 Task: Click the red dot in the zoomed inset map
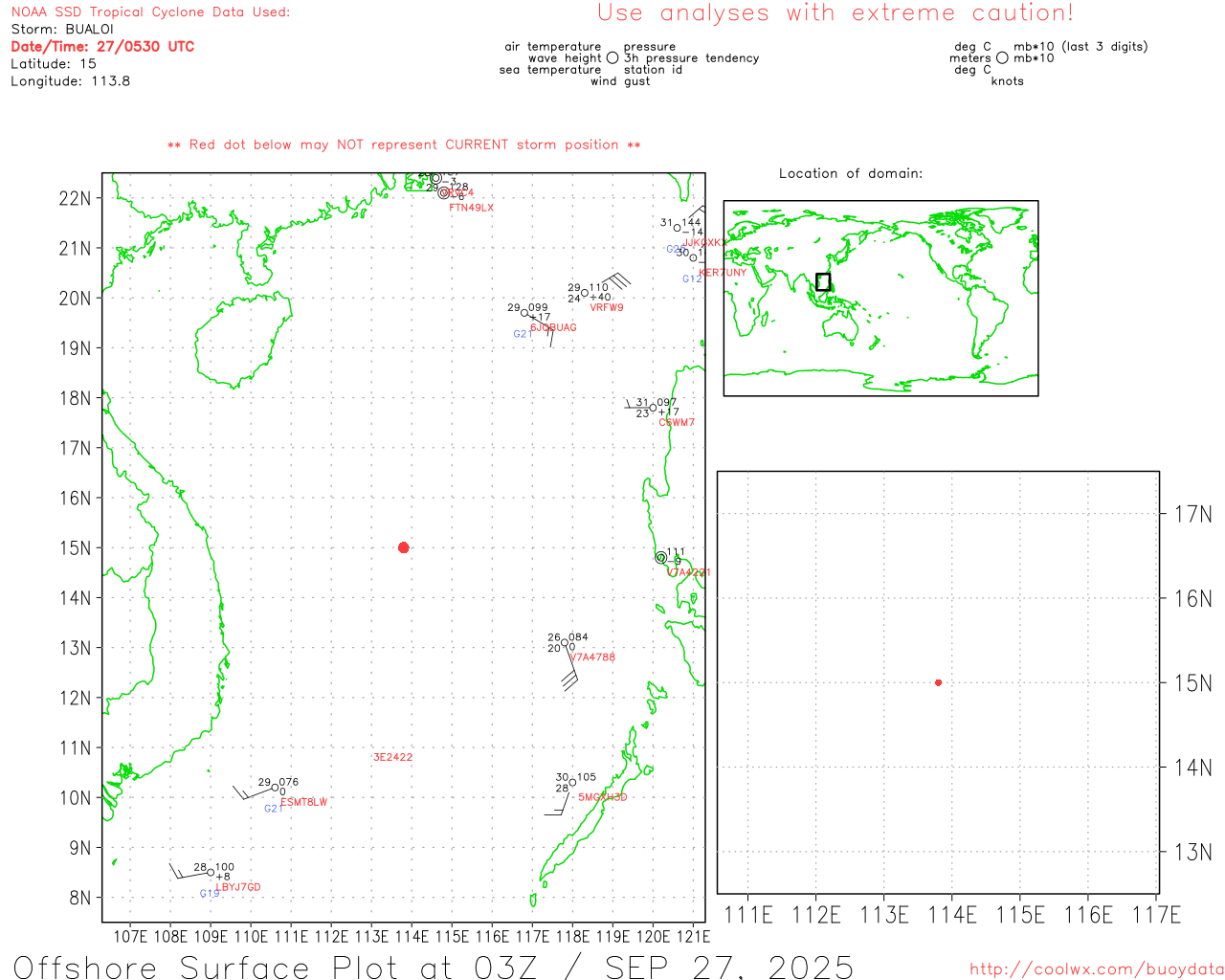pyautogui.click(x=938, y=682)
